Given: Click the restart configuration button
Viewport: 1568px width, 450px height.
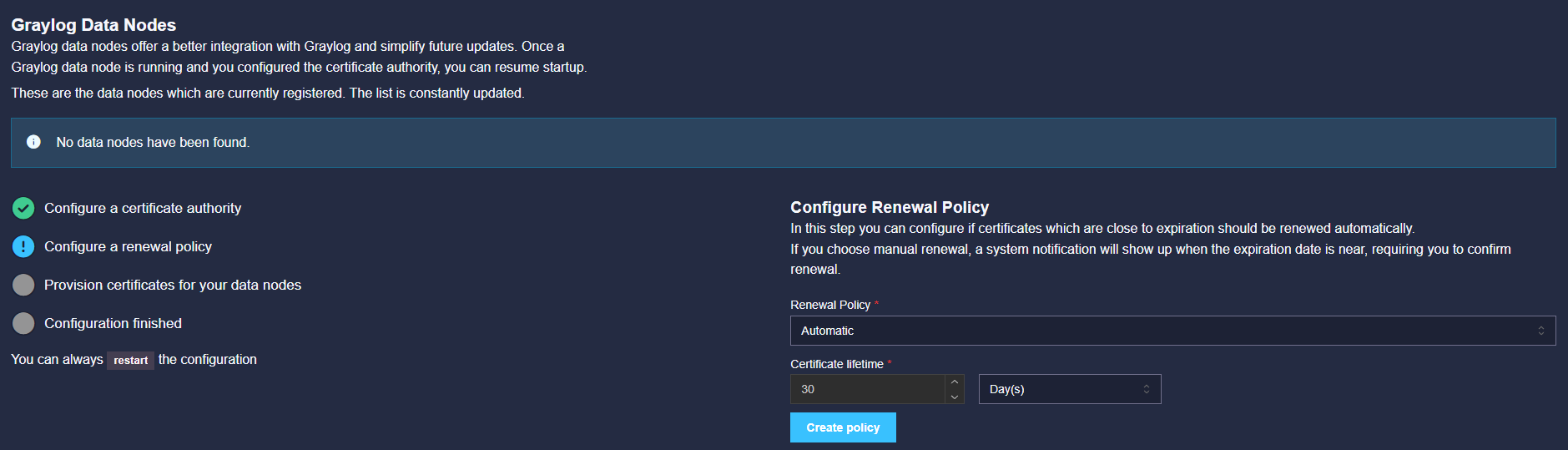Looking at the screenshot, I should [131, 360].
